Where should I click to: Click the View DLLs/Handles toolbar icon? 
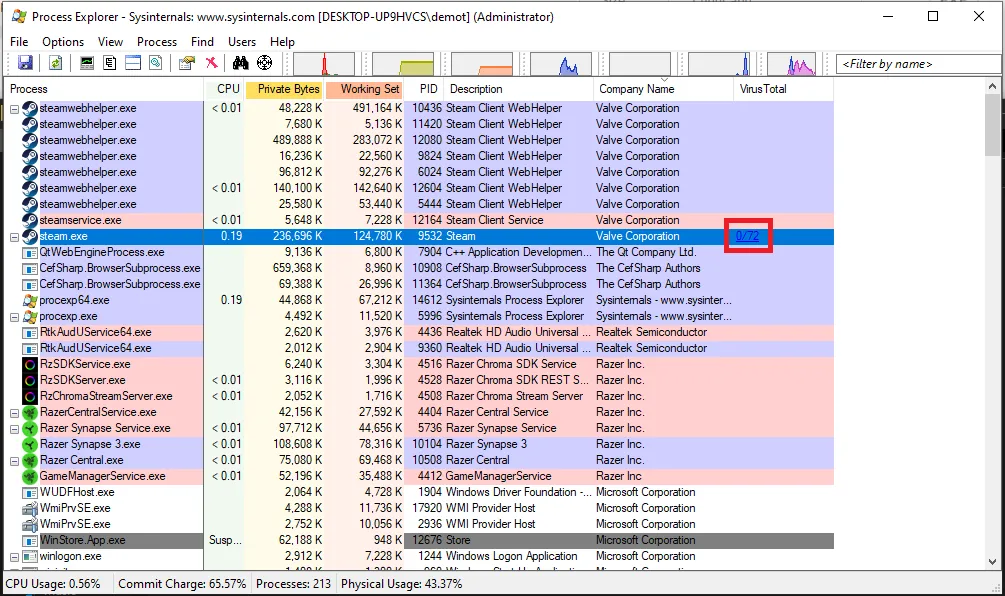pos(156,63)
